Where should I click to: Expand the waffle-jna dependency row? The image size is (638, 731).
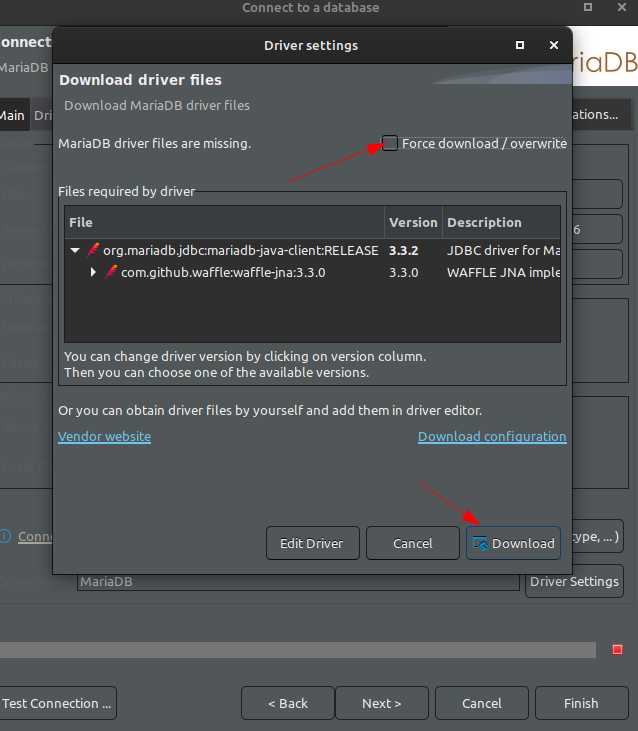(x=93, y=272)
